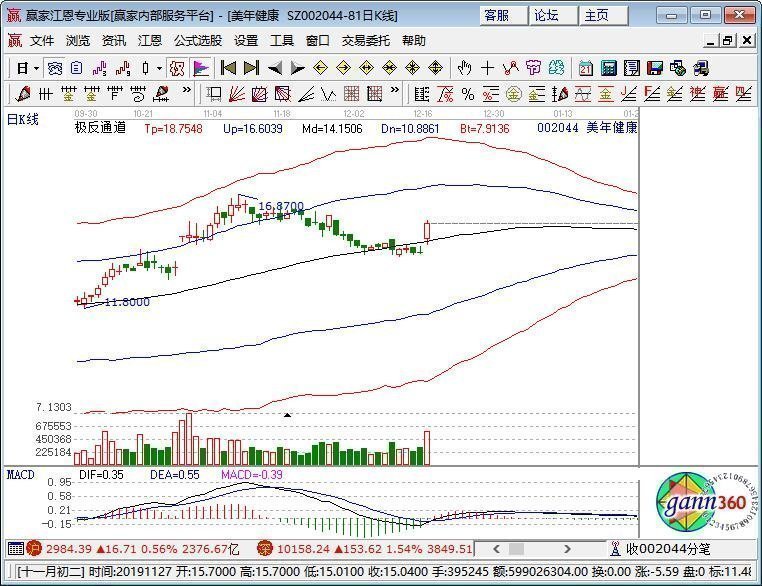762x586 pixels.
Task: Select the turning-point line tool icon
Action: coord(511,68)
